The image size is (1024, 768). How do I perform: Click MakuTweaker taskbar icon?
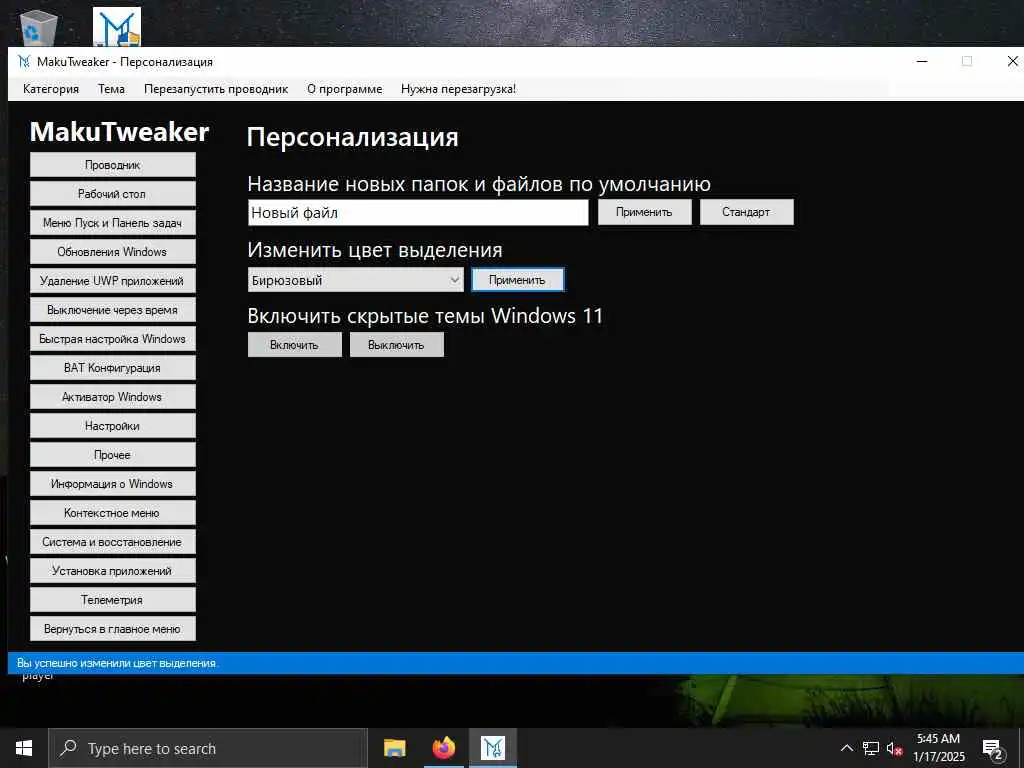tap(493, 748)
